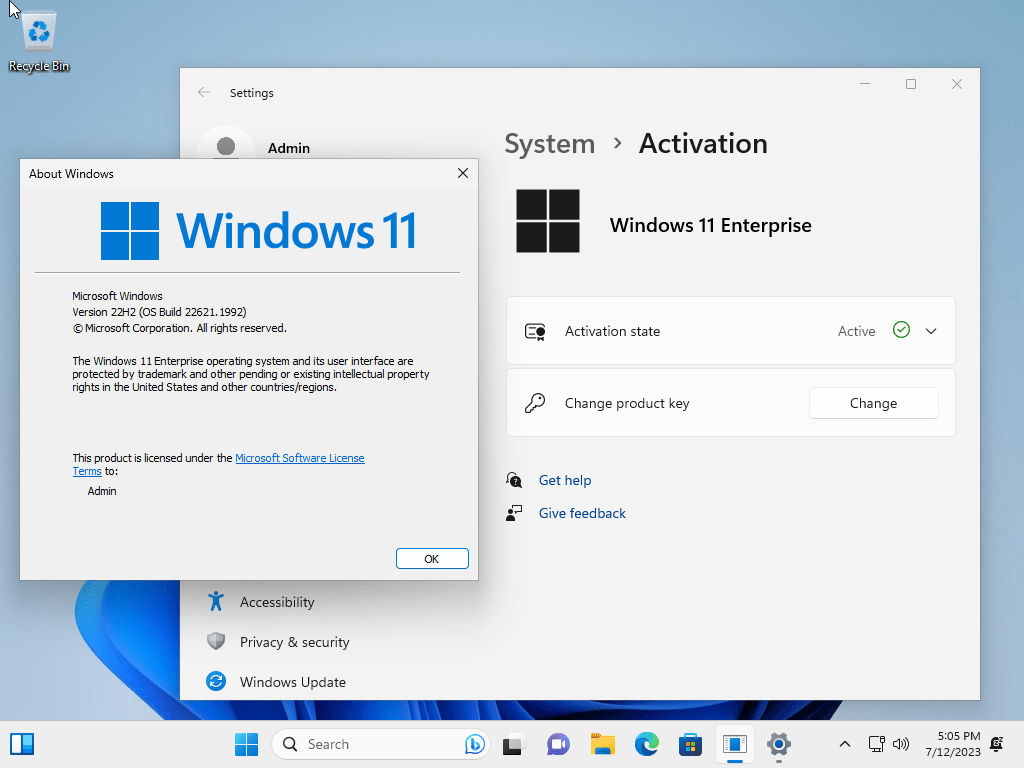Open the Start menu

(x=247, y=744)
